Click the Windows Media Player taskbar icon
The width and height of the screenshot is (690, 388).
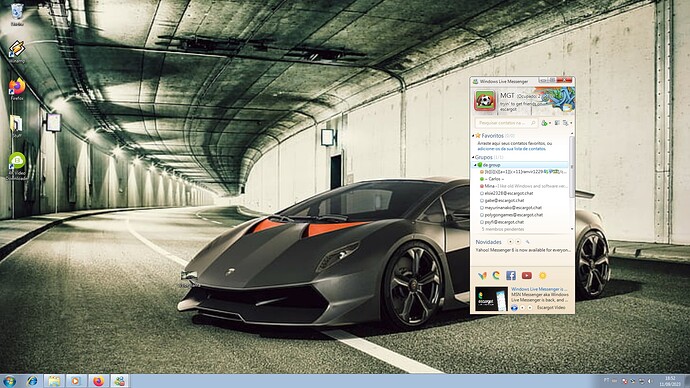pos(76,381)
